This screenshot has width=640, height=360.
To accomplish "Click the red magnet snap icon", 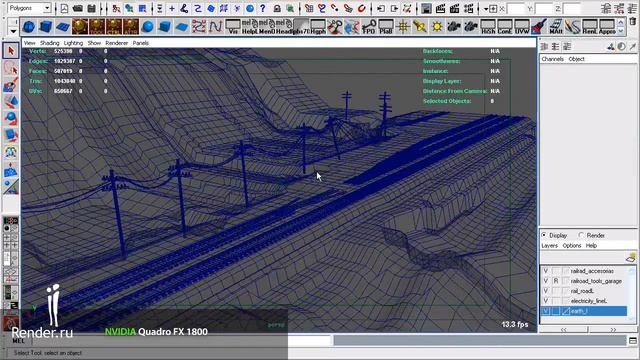I will coord(362,8).
